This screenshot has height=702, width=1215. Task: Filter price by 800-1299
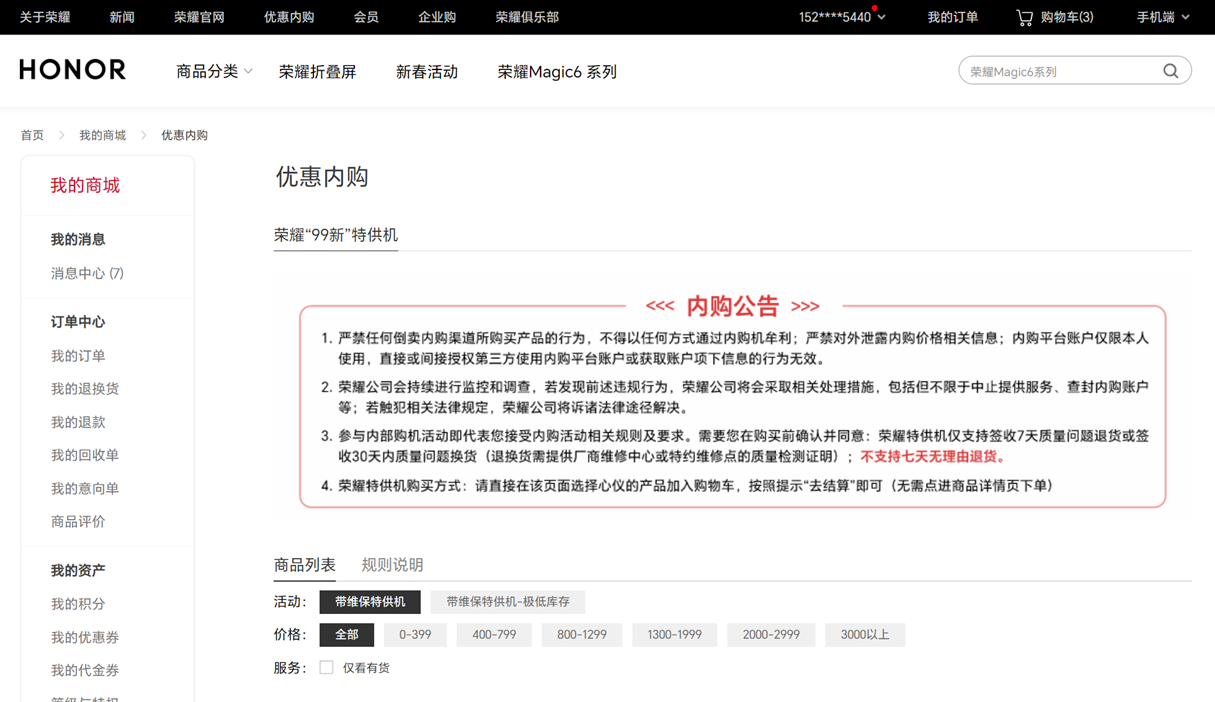coord(582,635)
